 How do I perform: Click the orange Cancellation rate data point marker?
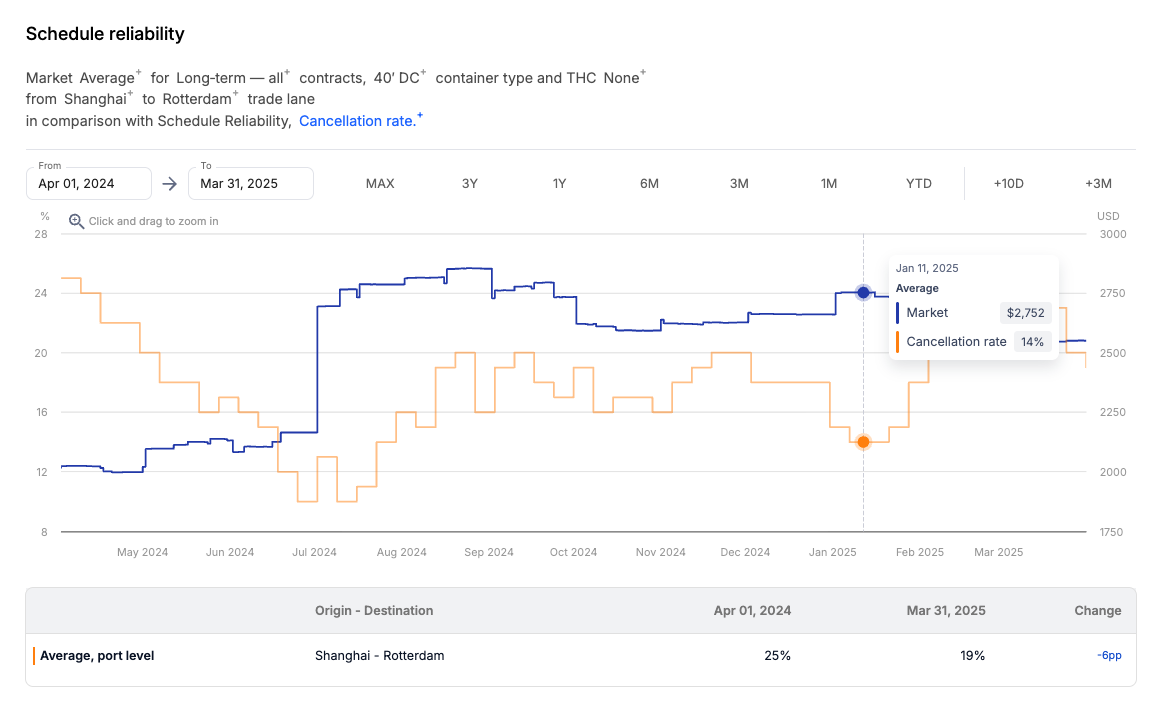863,441
